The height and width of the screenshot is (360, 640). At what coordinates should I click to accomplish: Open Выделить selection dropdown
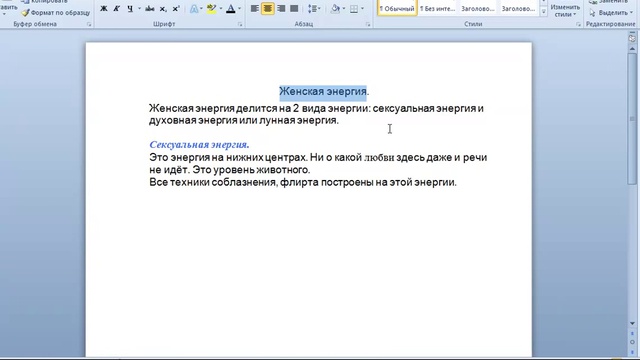(611, 13)
